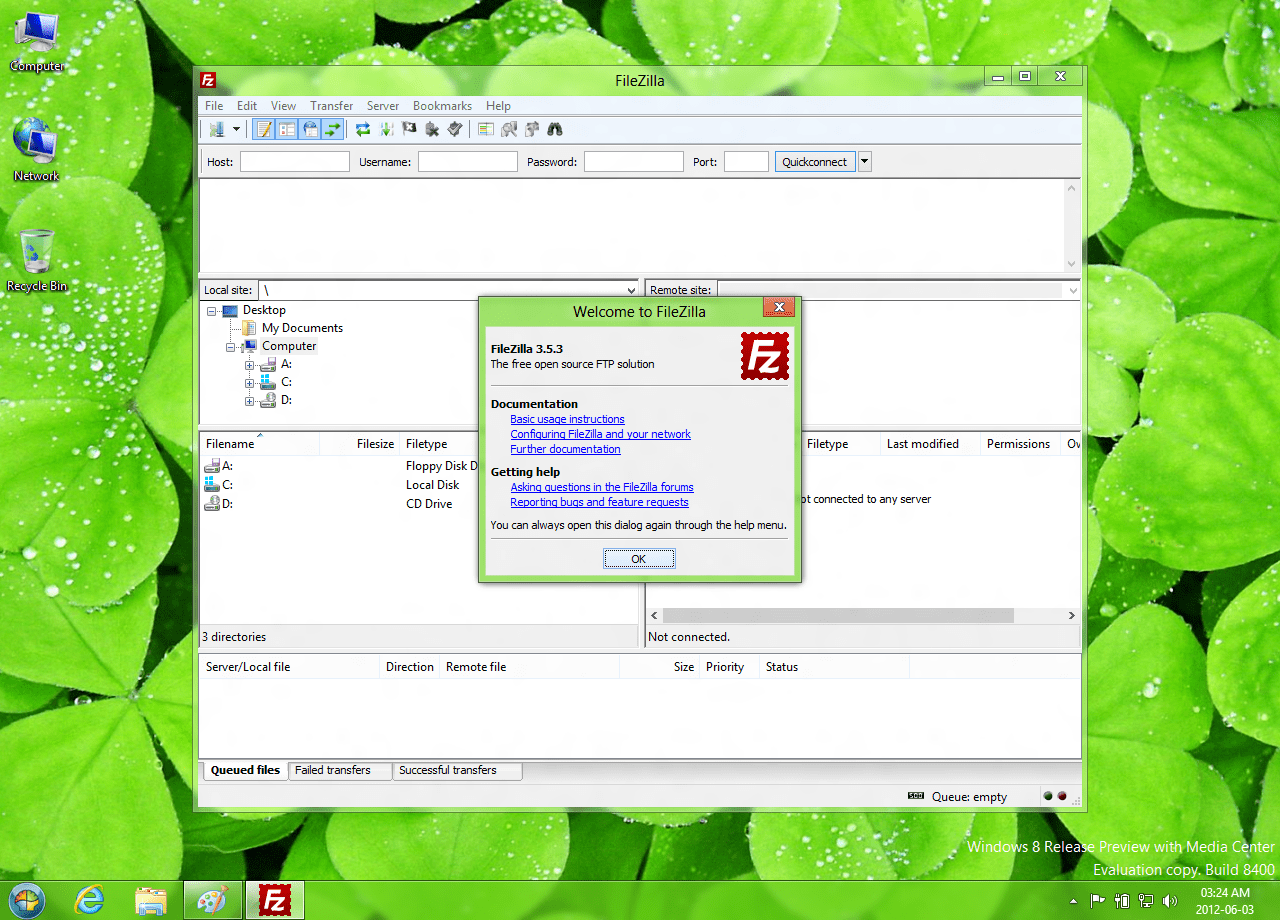
Task: Click into the Username field
Action: (x=468, y=162)
